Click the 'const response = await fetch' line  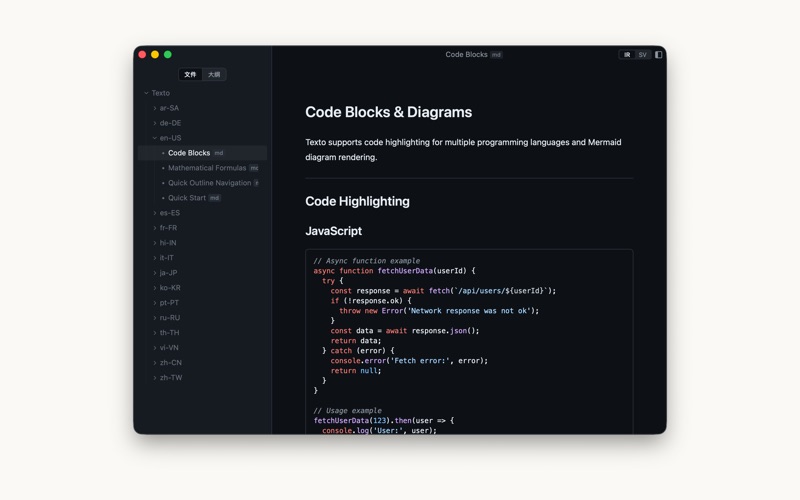[x=443, y=291]
